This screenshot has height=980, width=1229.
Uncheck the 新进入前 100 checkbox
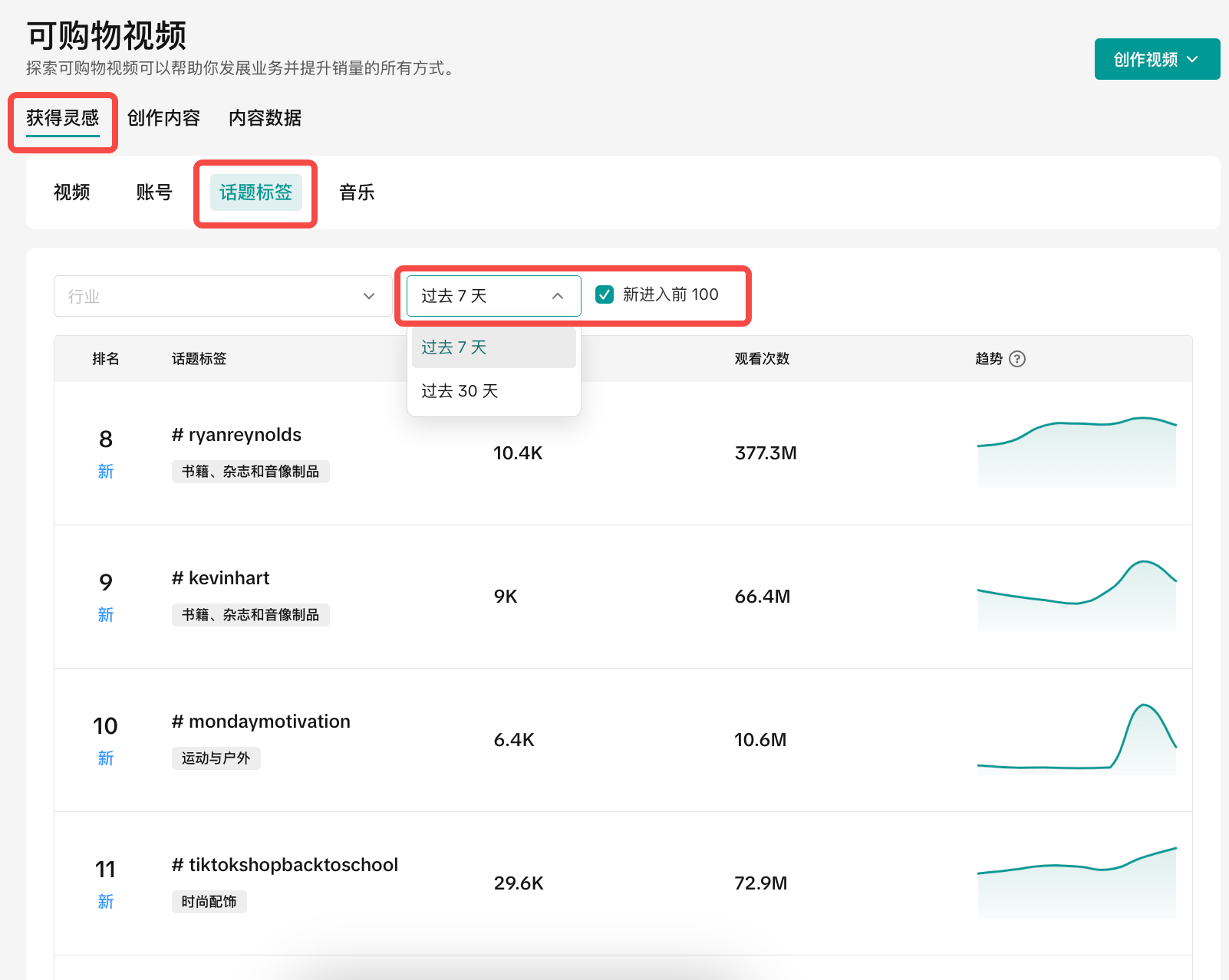coord(605,294)
